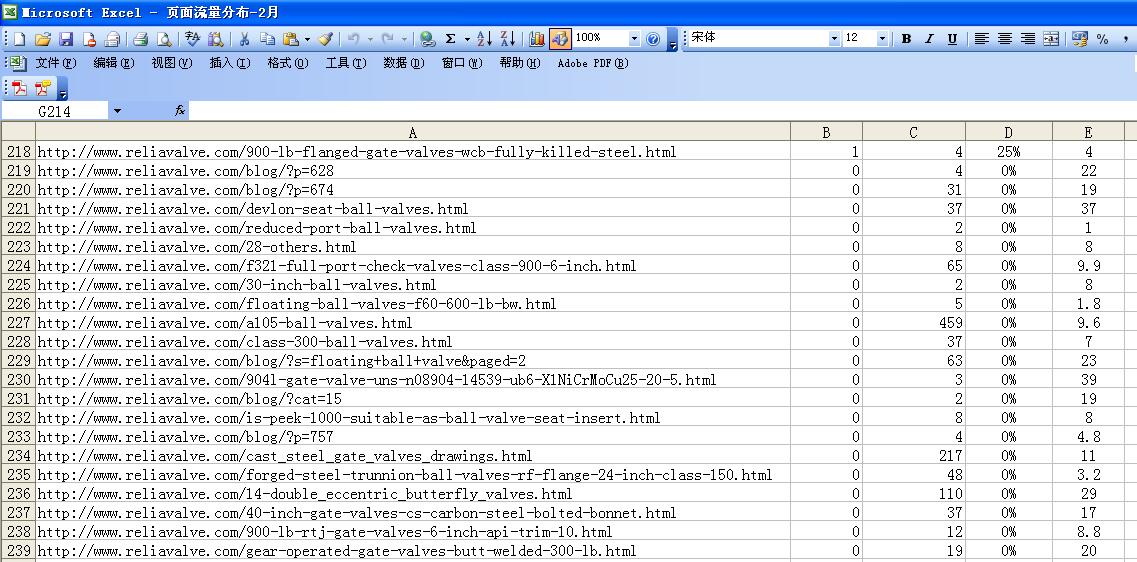This screenshot has height=562, width=1137.
Task: Open the 格式 (Format) menu
Action: click(x=287, y=63)
